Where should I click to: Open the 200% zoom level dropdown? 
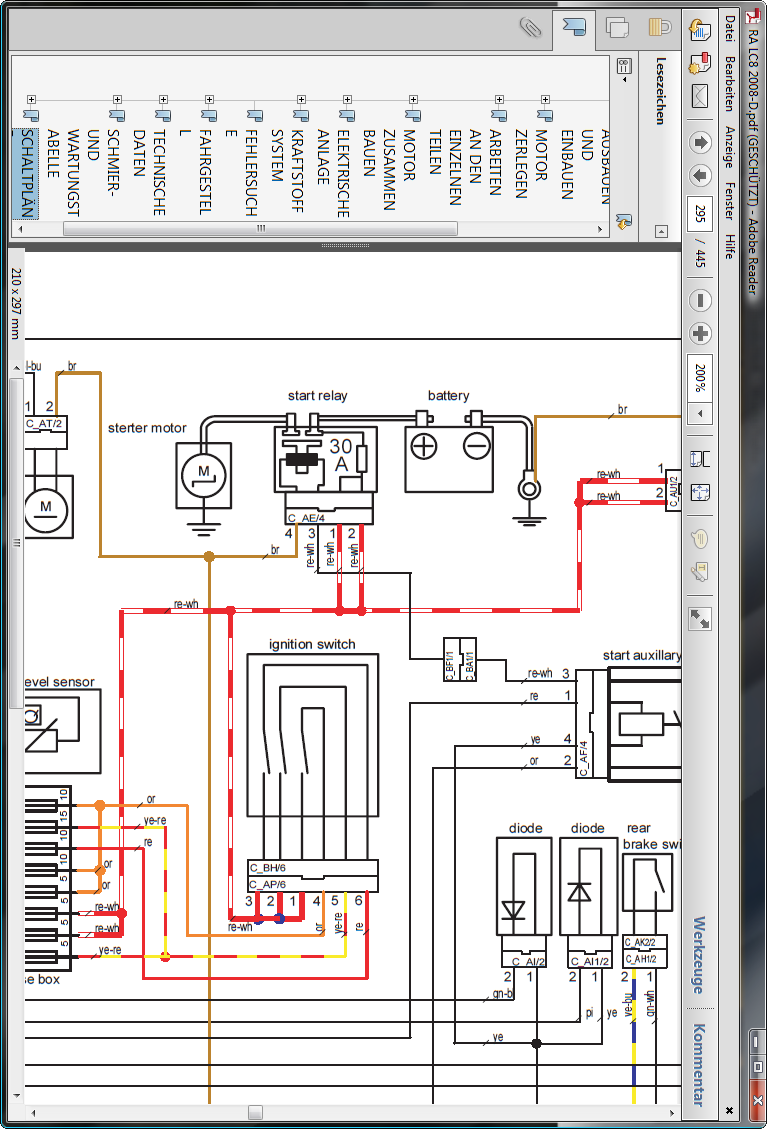coord(699,413)
